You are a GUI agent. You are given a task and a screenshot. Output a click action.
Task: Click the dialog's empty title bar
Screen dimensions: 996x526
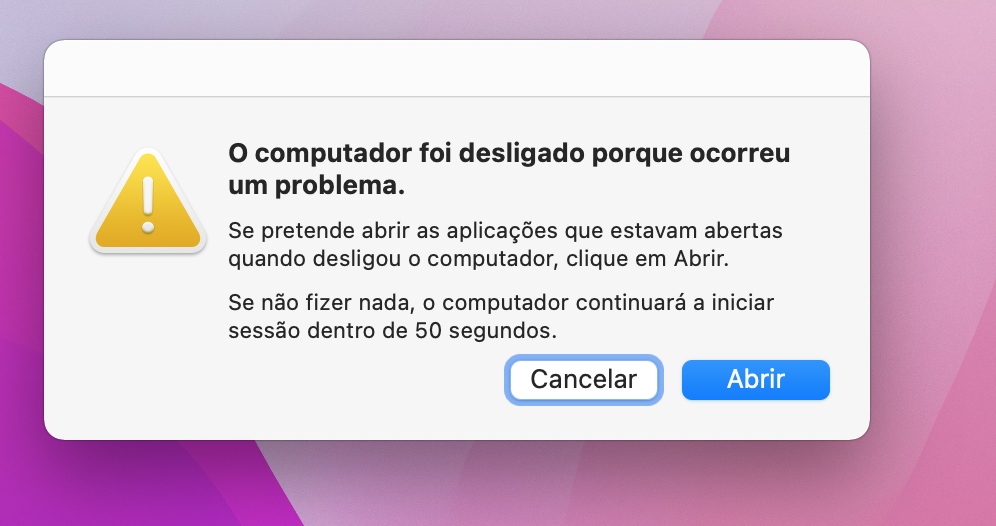456,69
